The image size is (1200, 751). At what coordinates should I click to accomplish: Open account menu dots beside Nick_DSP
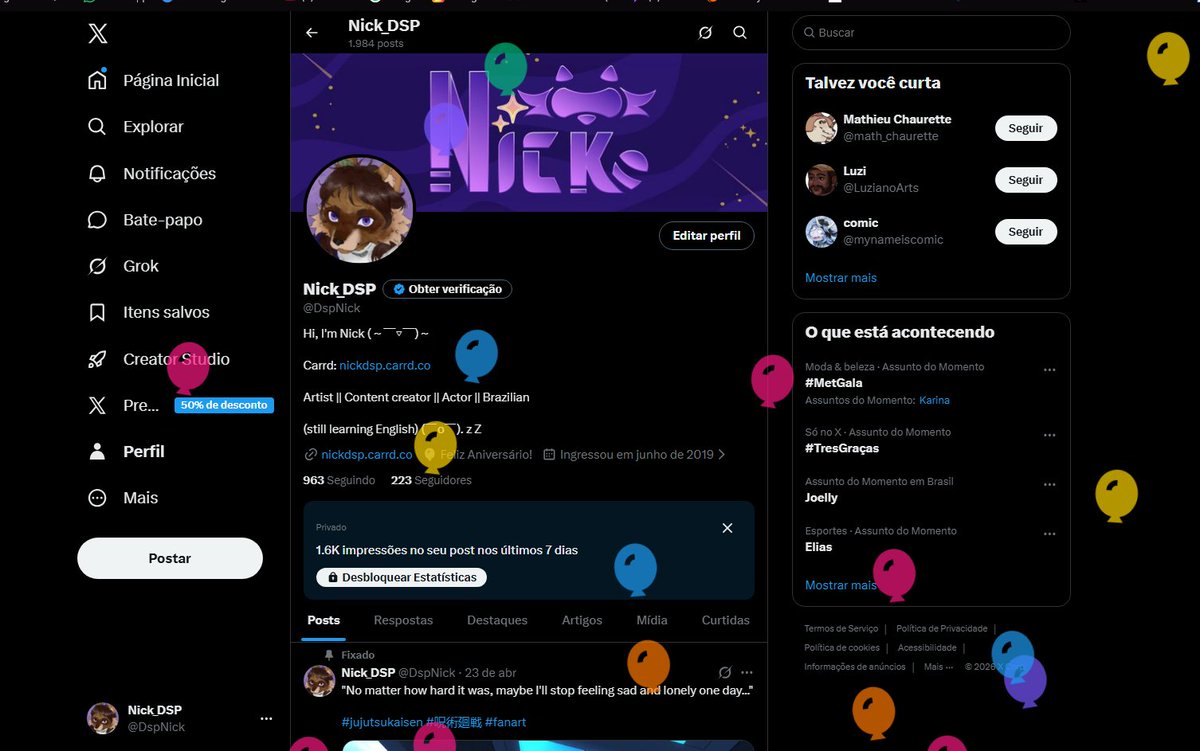coord(266,719)
